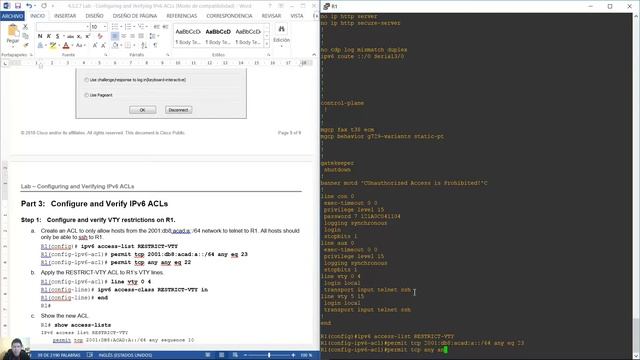
Task: Click the Cut scissors icon
Action: point(25,27)
